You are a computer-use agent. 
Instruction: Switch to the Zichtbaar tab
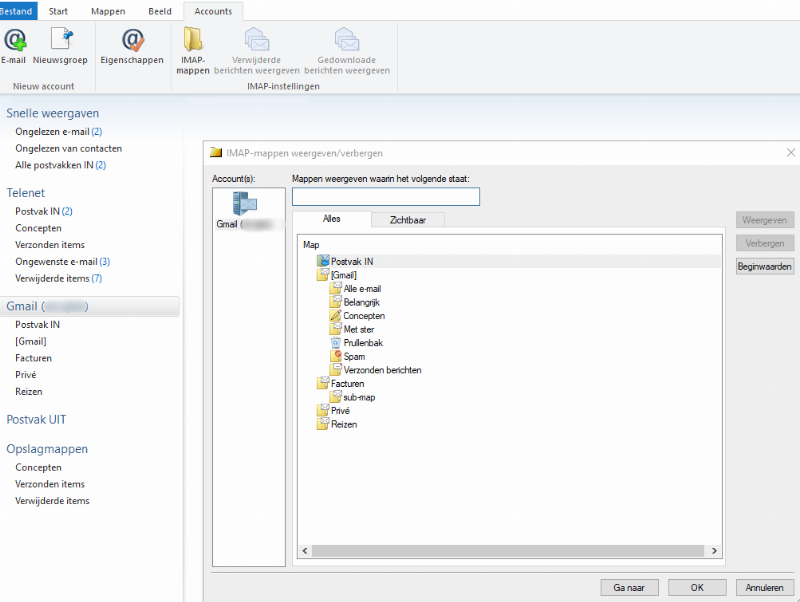[x=407, y=220]
